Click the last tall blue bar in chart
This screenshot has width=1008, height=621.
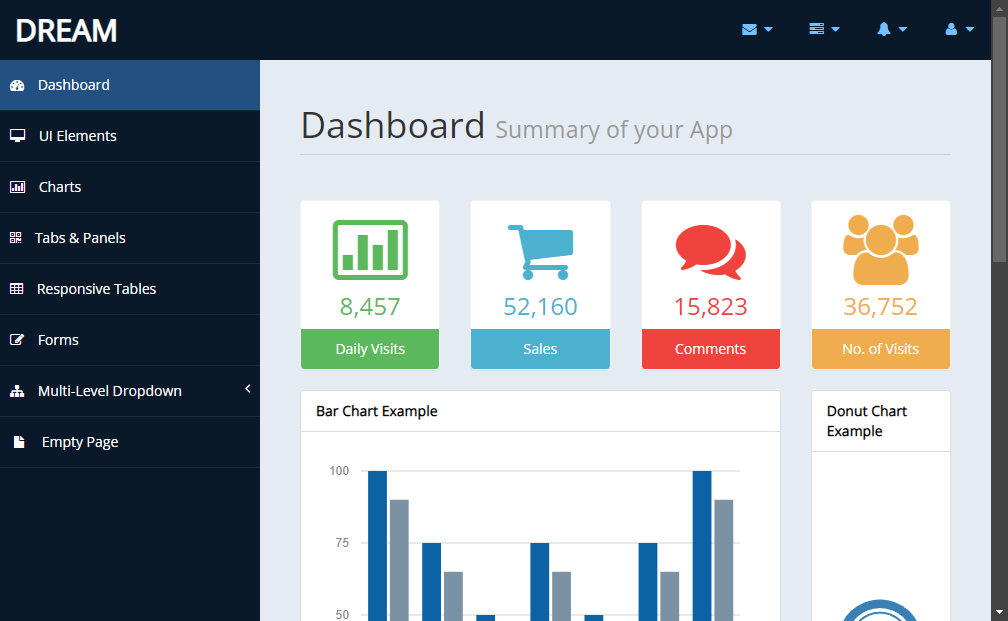[702, 546]
